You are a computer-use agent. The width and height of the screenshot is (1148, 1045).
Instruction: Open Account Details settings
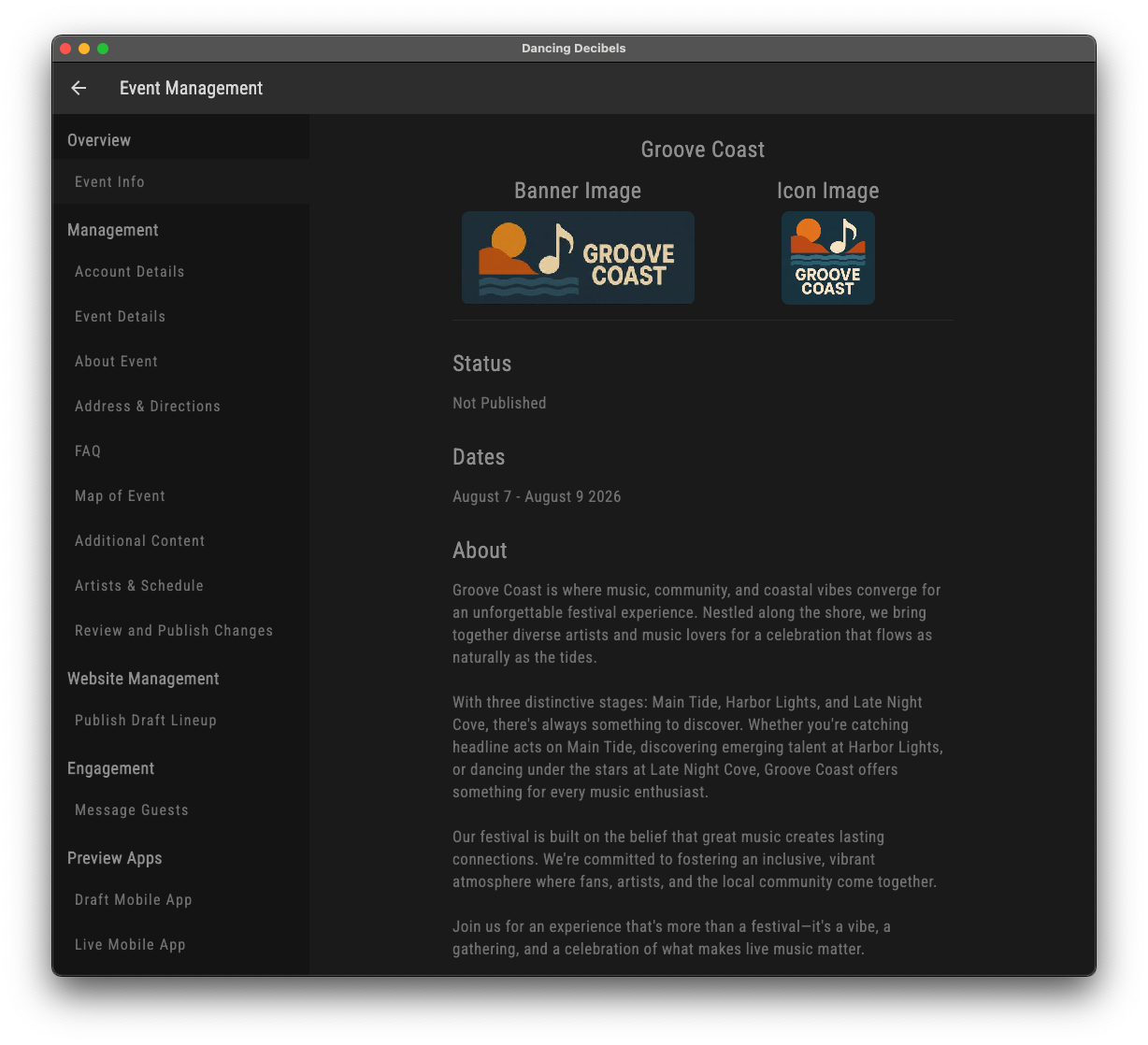click(x=129, y=271)
